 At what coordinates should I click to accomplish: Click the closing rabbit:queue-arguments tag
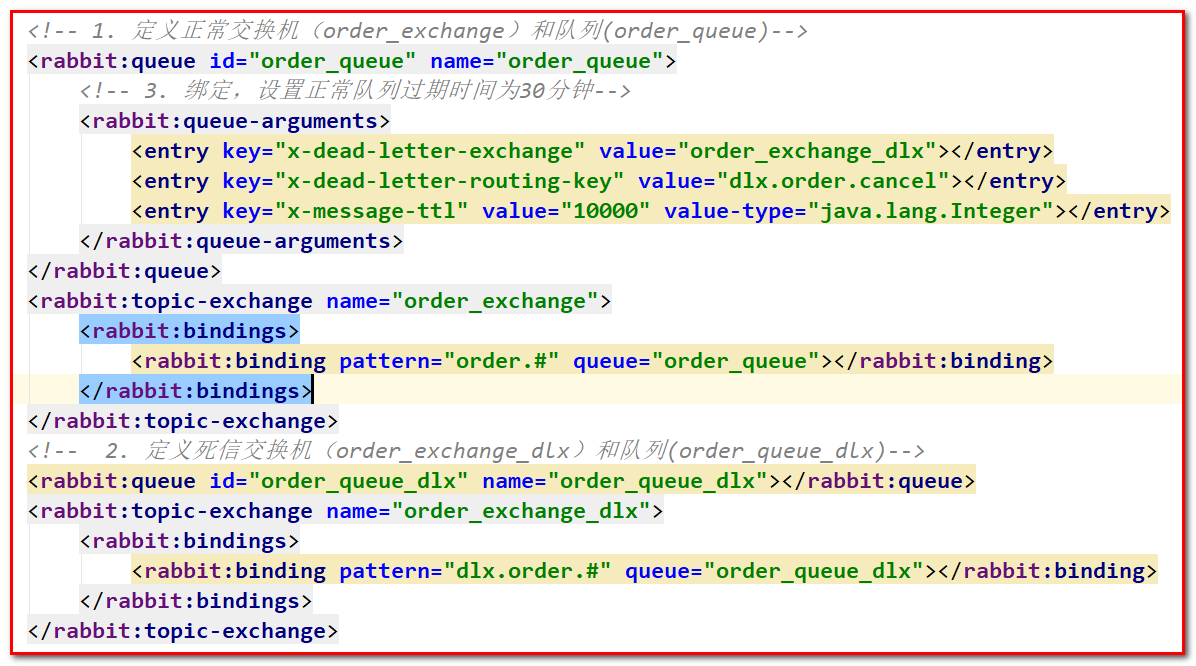tap(241, 241)
